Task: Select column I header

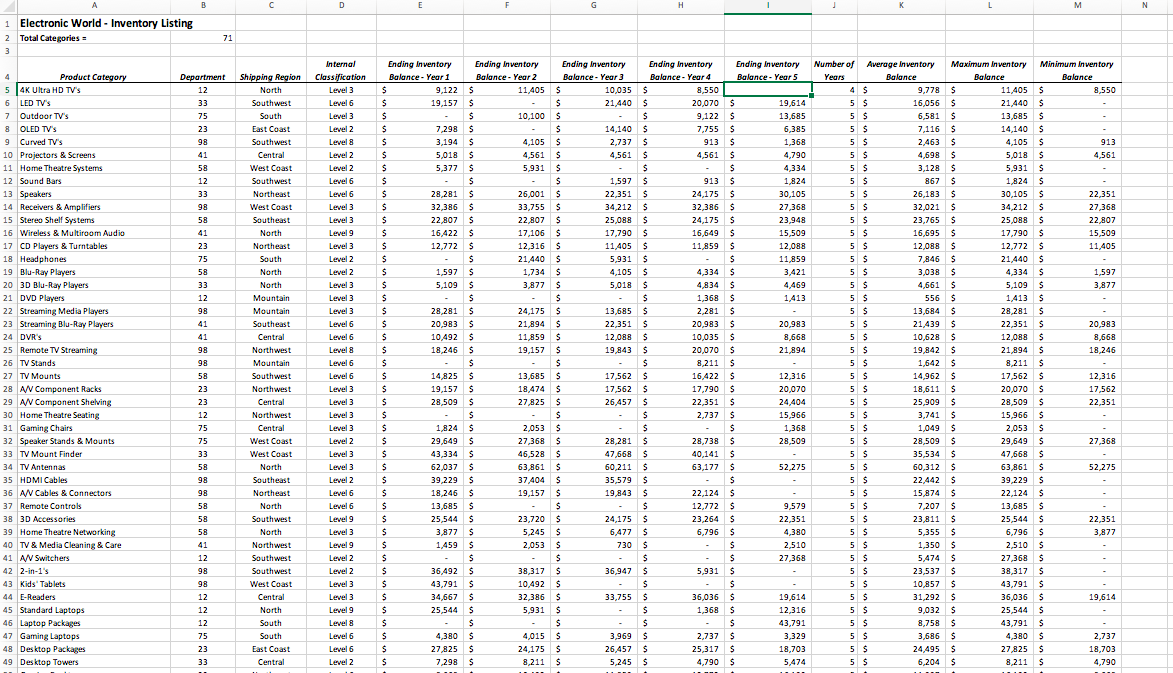Action: [768, 5]
